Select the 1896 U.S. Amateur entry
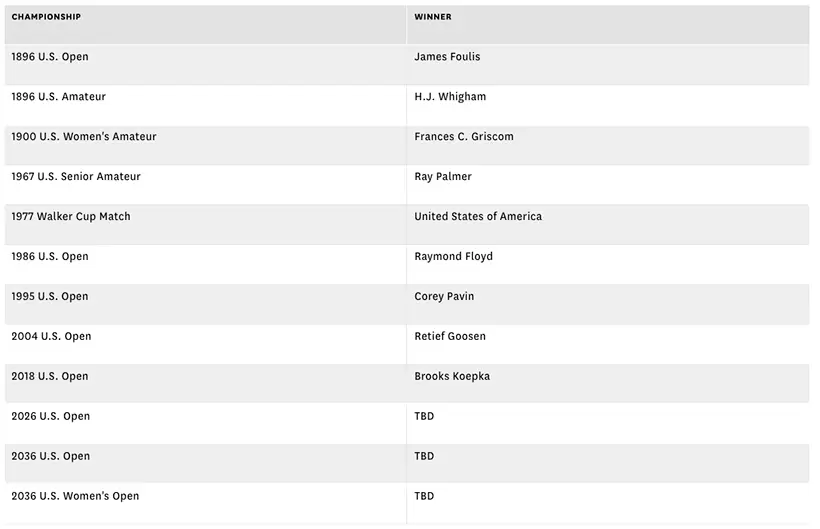This screenshot has width=820, height=529. click(58, 97)
